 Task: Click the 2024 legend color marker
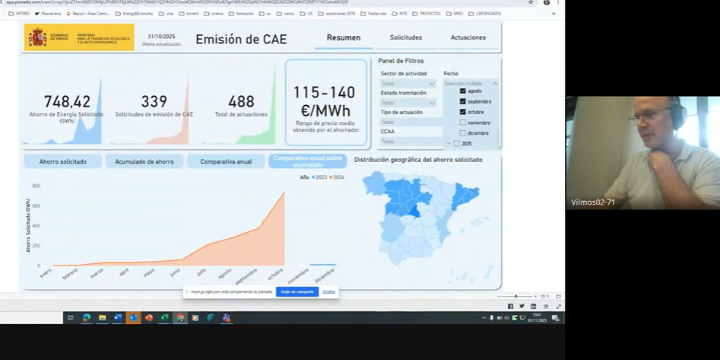click(x=331, y=177)
